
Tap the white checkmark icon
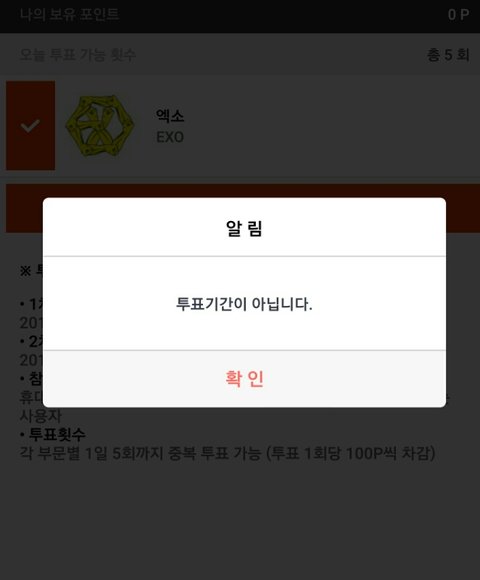(x=30, y=126)
